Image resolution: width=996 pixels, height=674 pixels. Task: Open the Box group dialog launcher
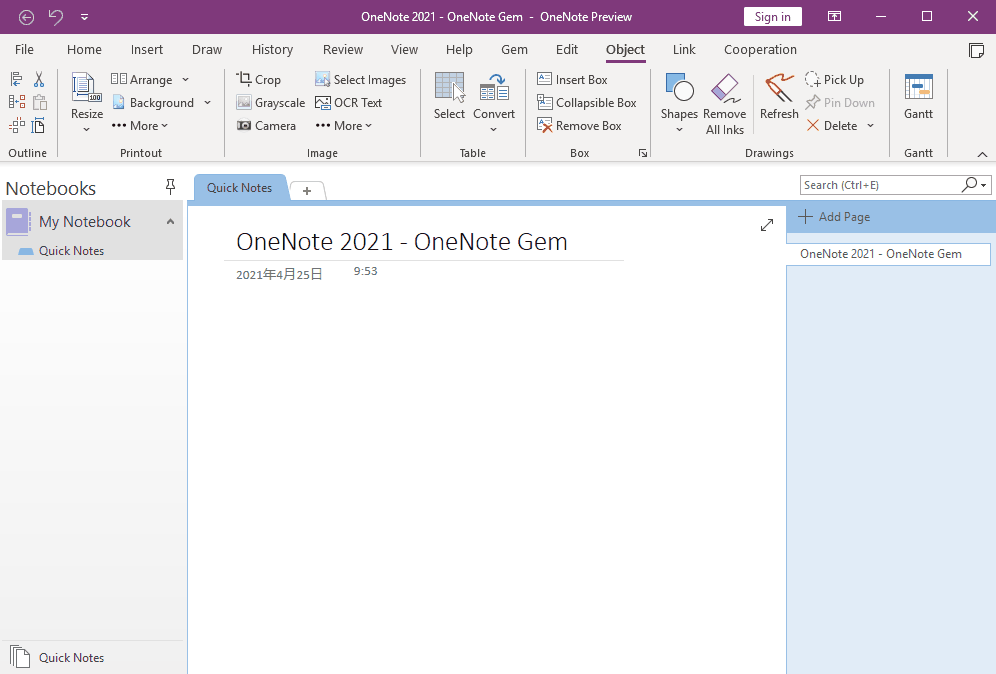click(643, 153)
